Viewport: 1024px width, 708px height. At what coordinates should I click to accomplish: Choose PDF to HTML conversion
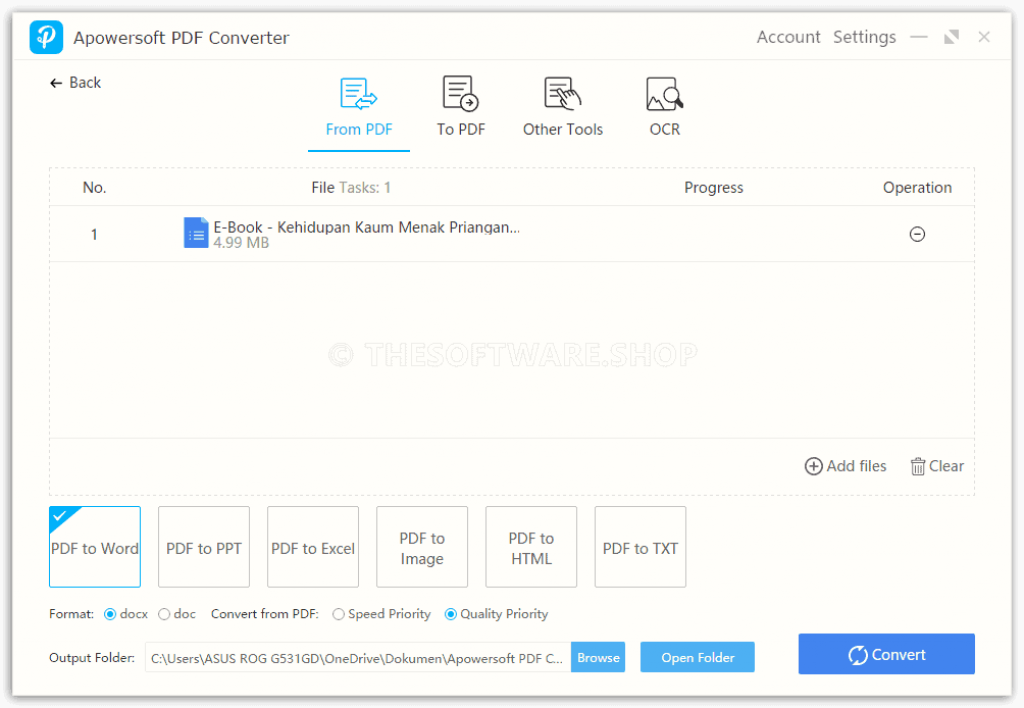pyautogui.click(x=531, y=547)
